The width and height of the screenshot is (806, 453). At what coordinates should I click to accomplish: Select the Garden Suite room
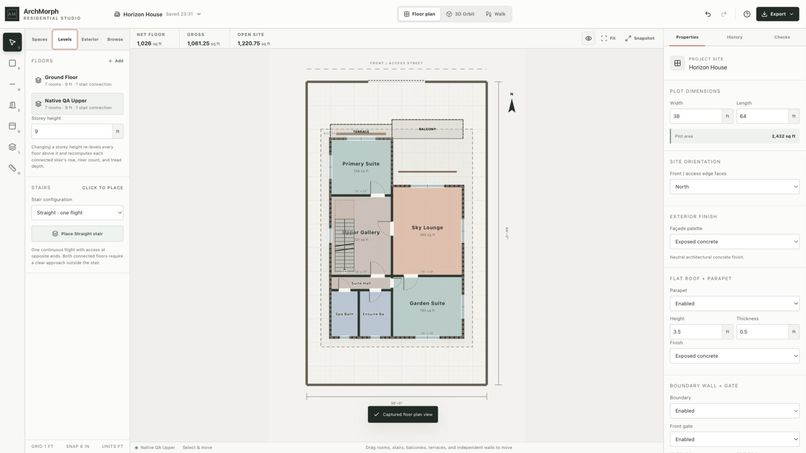(427, 306)
